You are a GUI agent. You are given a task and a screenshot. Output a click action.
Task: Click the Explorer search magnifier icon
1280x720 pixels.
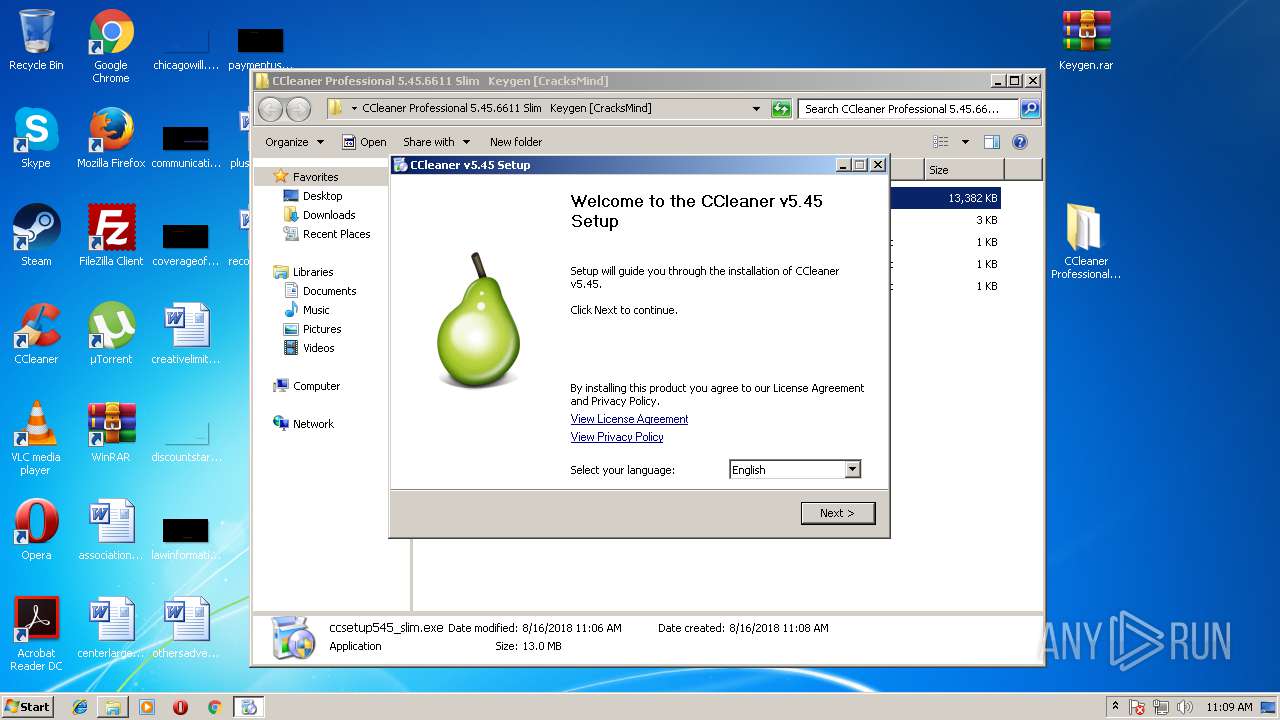[1030, 109]
